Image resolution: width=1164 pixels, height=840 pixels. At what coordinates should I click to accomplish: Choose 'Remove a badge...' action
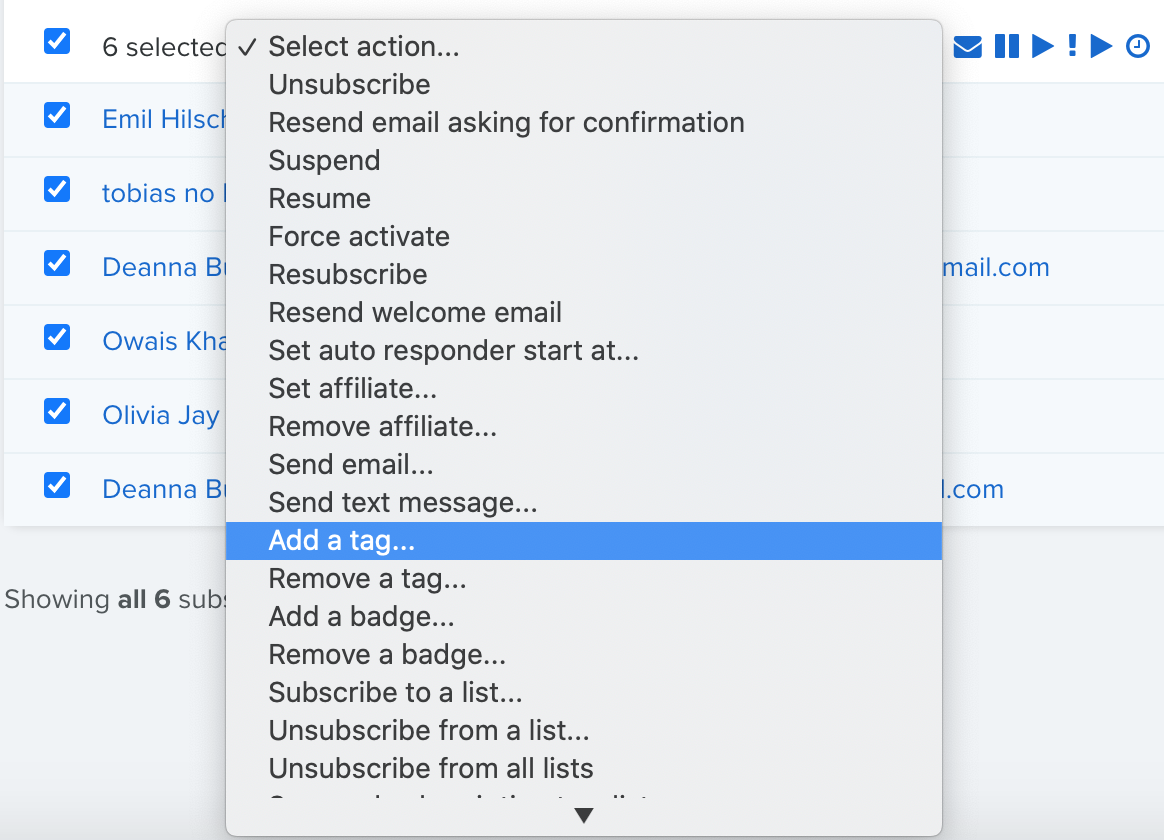pos(583,654)
